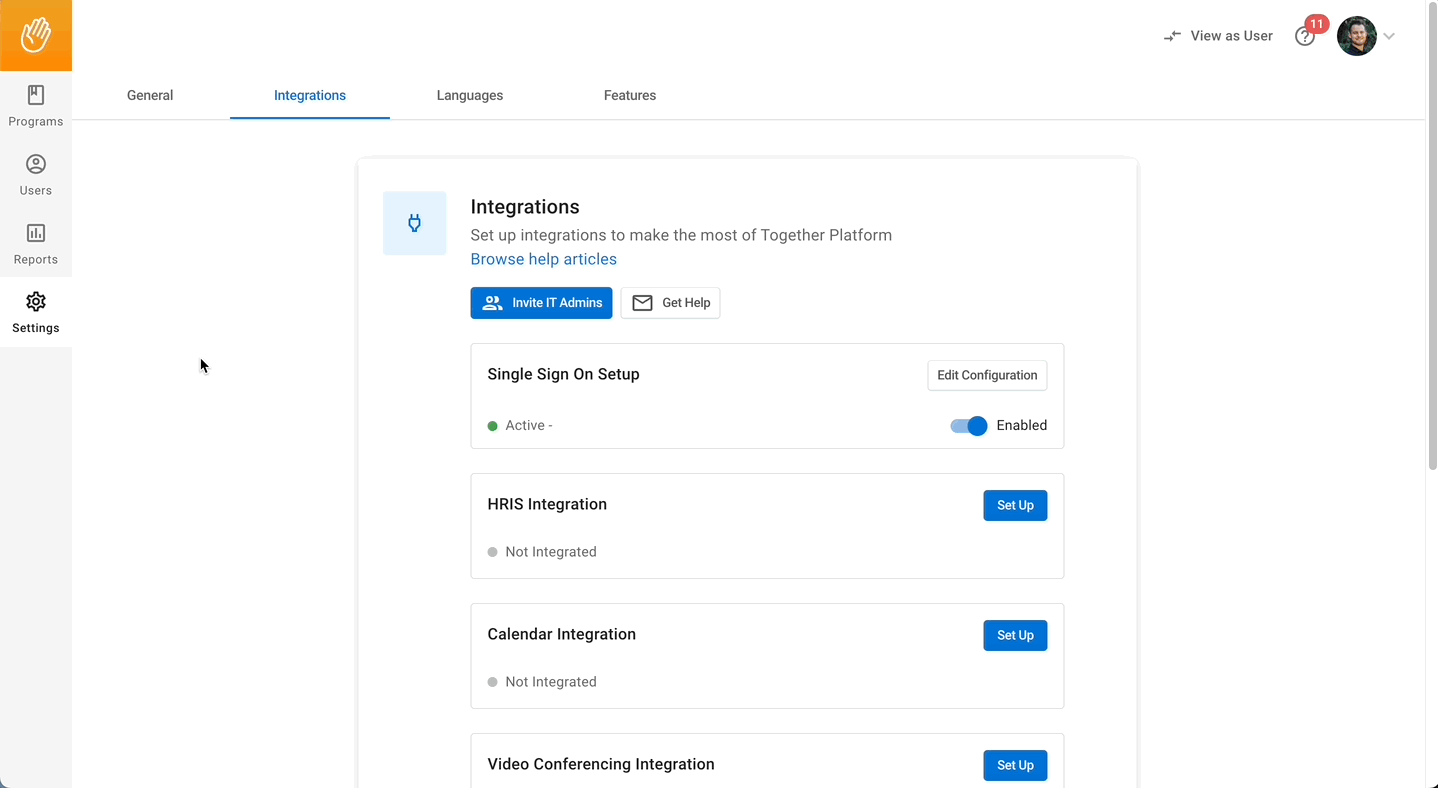Select the Integrations tab
The height and width of the screenshot is (788, 1438).
310,96
